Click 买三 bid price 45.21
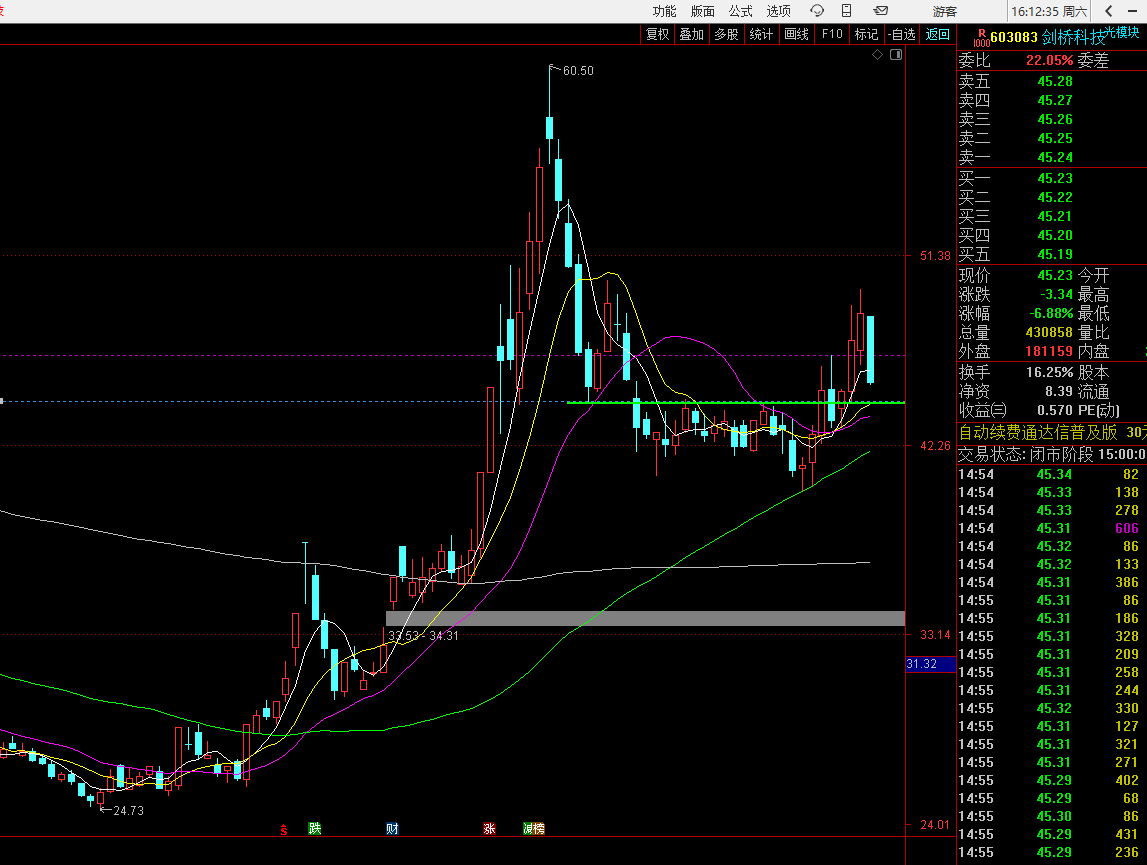The height and width of the screenshot is (865, 1147). (1055, 217)
